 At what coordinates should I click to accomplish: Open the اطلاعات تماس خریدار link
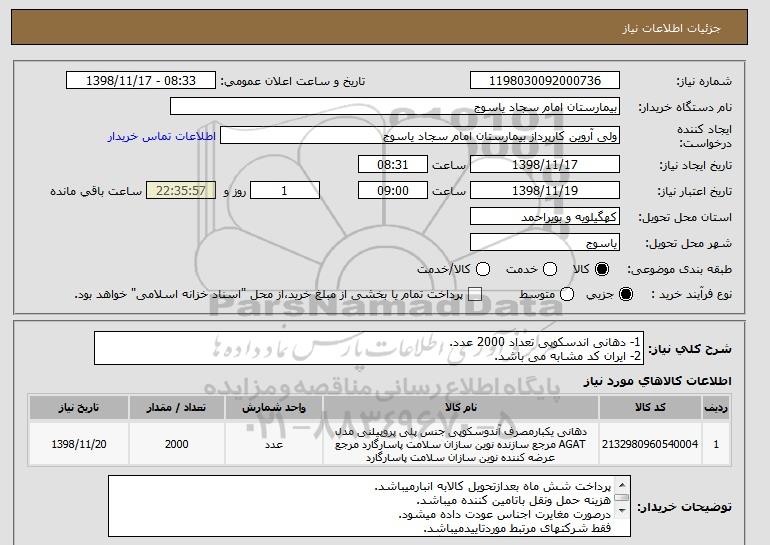162,136
